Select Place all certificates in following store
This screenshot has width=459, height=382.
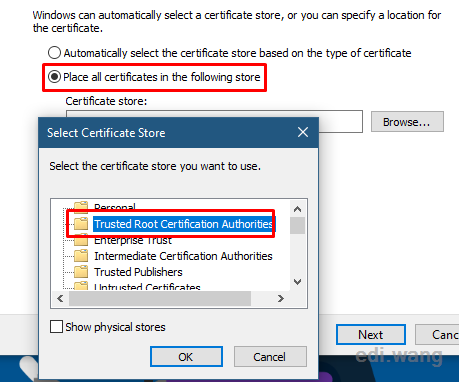click(x=54, y=77)
